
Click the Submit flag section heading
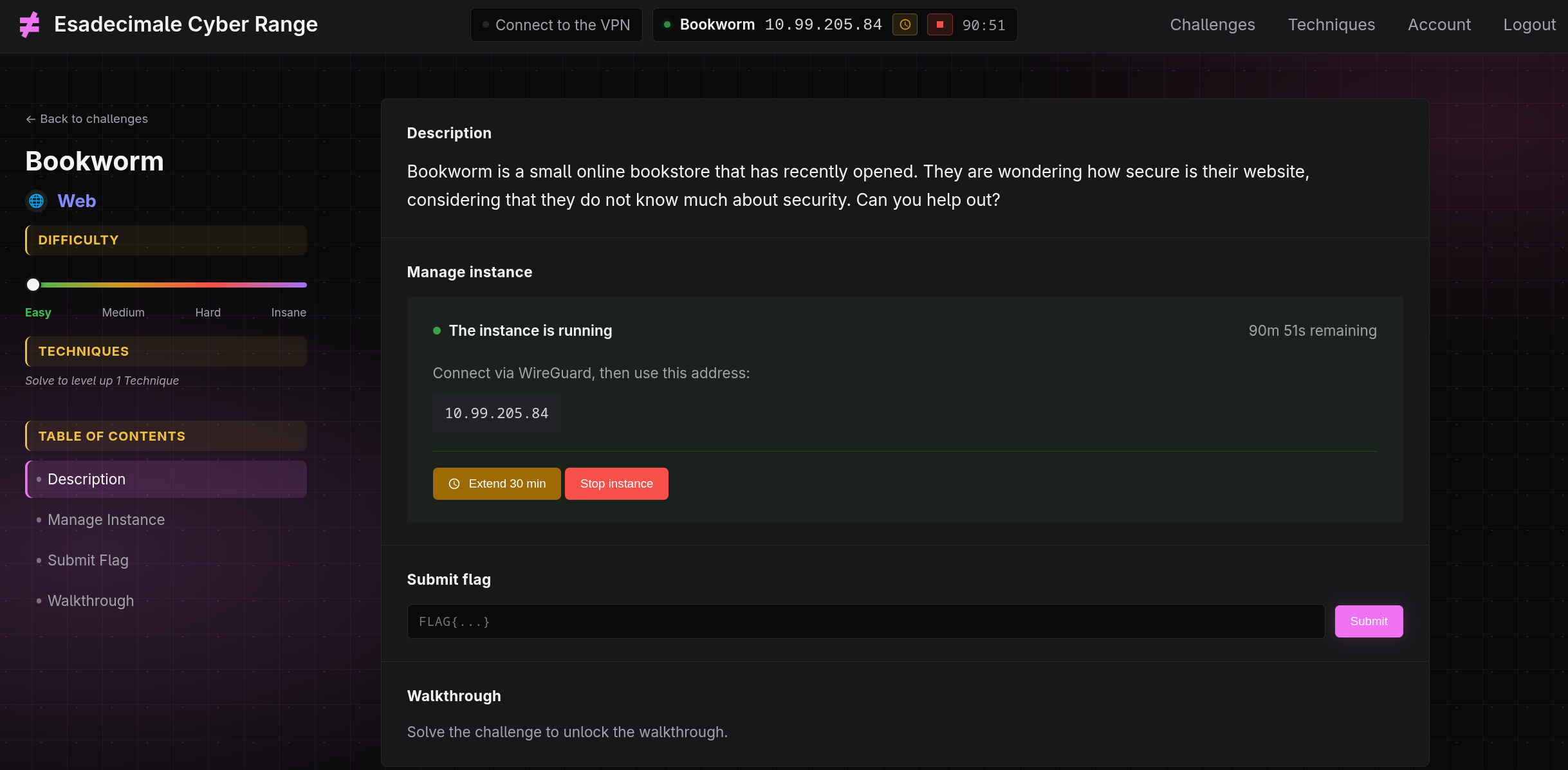pos(448,580)
